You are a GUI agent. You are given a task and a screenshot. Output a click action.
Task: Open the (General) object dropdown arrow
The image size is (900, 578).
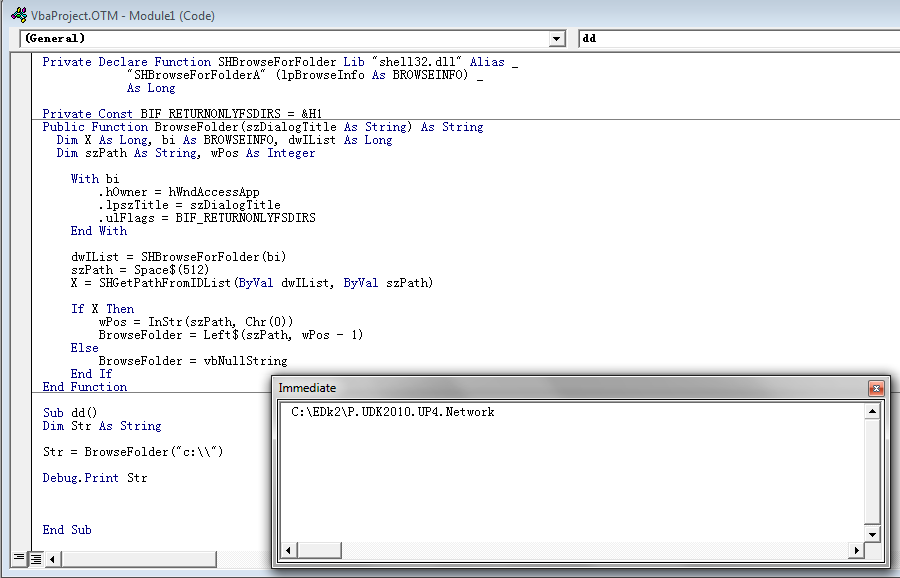coord(556,39)
